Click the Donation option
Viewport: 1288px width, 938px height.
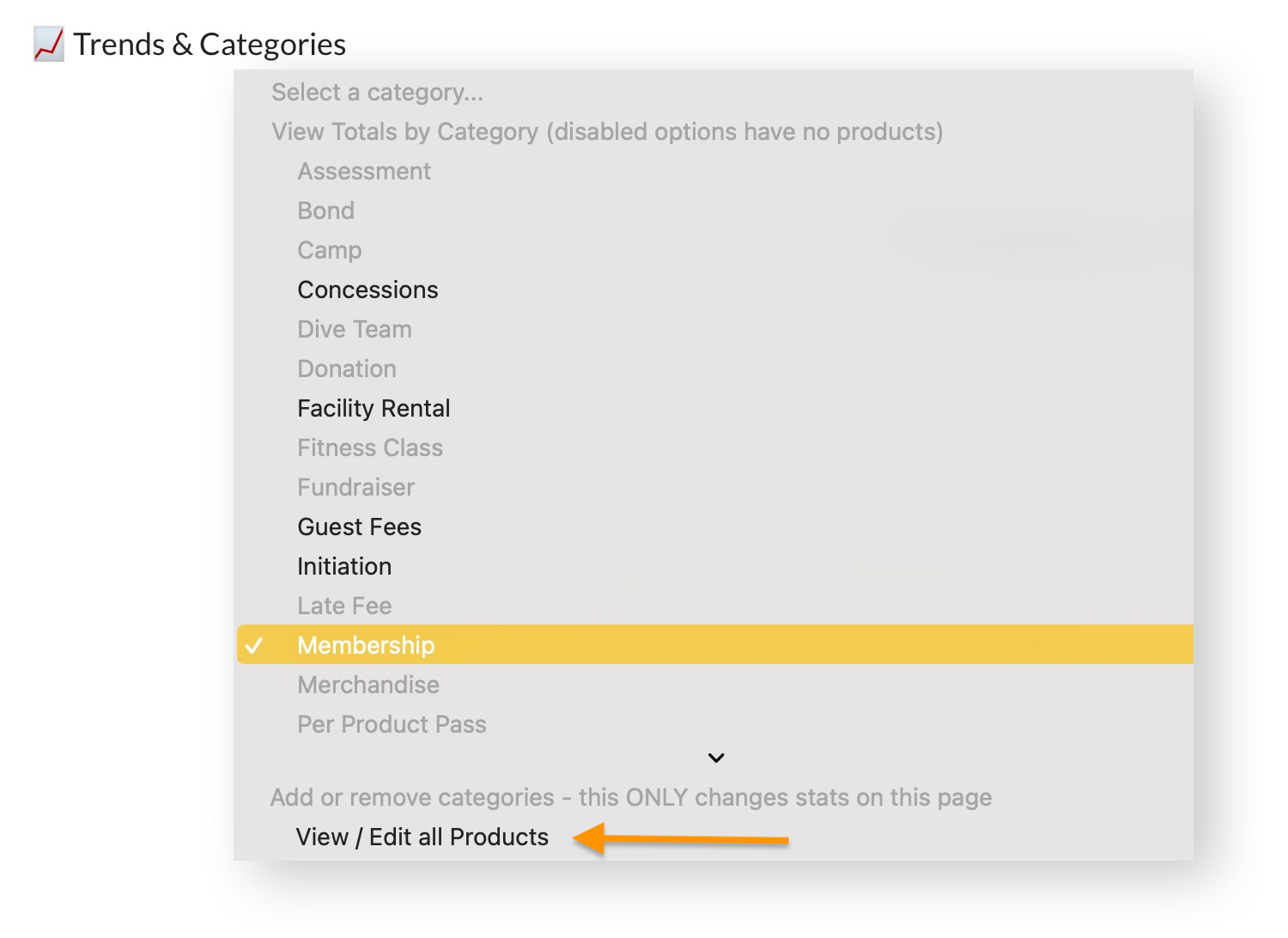[347, 369]
